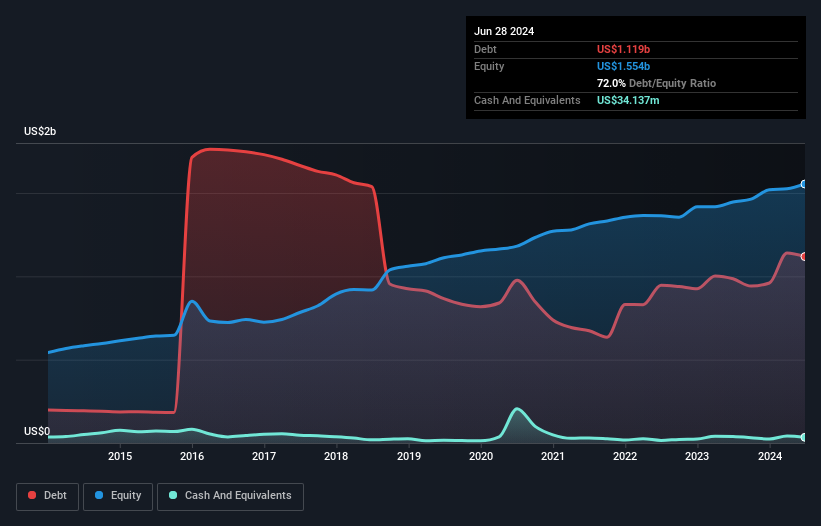Viewport: 821px width, 526px height.
Task: Click the blue Equity endpoint marker
Action: [804, 184]
